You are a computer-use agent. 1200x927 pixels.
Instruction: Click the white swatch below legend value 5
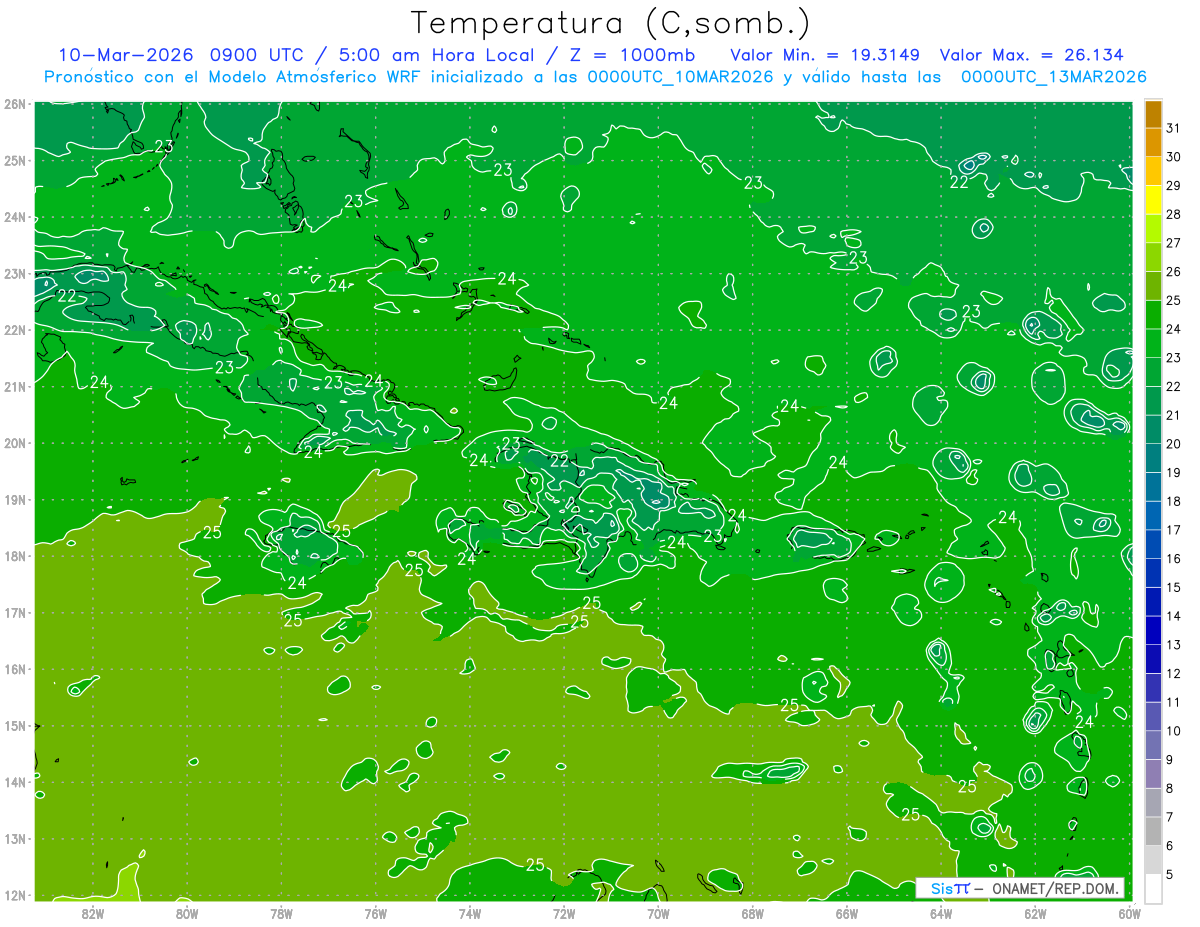(x=1153, y=888)
